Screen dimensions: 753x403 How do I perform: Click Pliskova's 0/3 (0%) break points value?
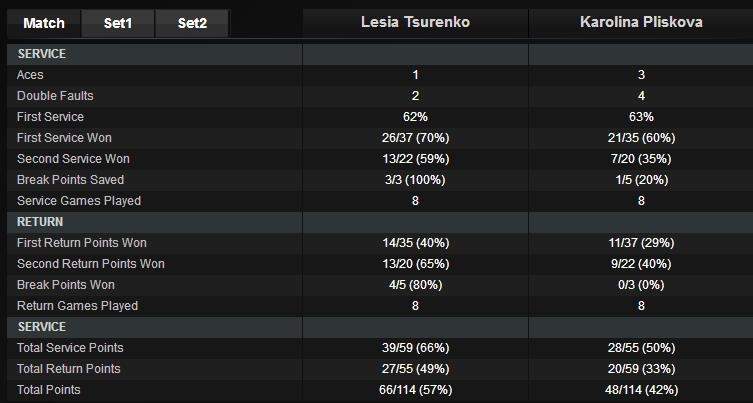pyautogui.click(x=641, y=285)
